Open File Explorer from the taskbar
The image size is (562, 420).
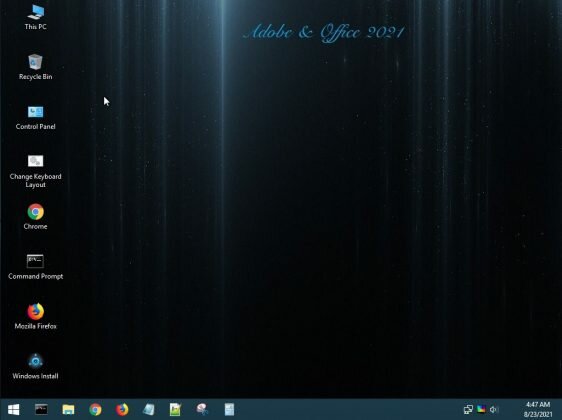coord(68,409)
